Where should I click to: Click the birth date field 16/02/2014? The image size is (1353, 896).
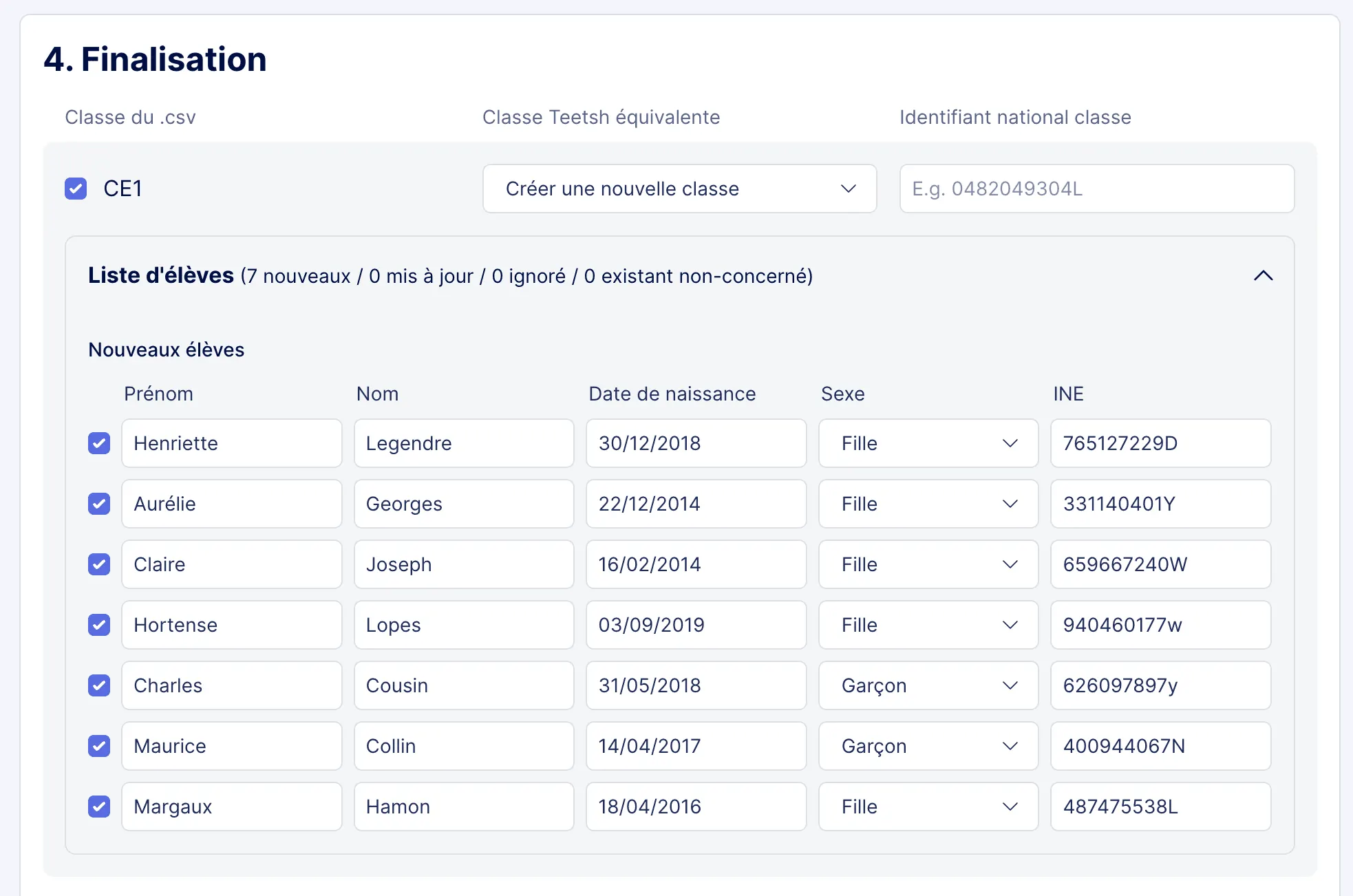coord(696,564)
